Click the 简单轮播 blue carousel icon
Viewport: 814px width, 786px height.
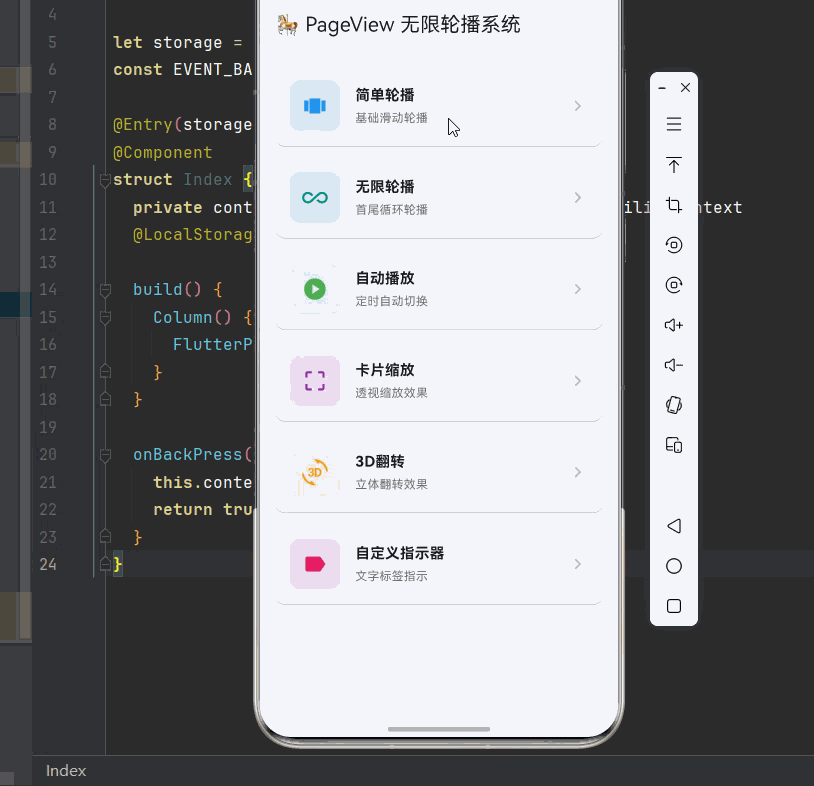tap(314, 105)
